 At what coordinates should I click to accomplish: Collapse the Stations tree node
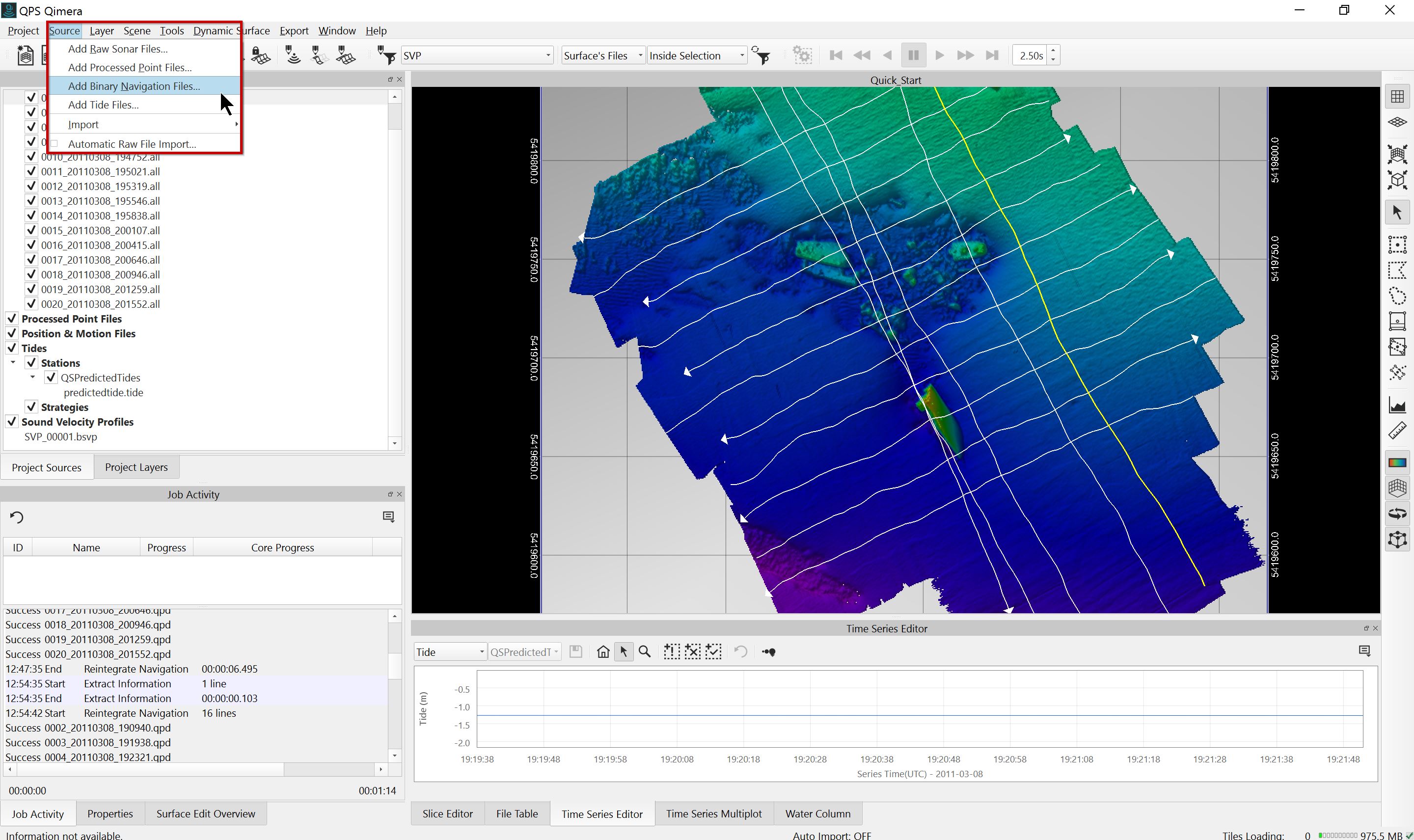13,362
